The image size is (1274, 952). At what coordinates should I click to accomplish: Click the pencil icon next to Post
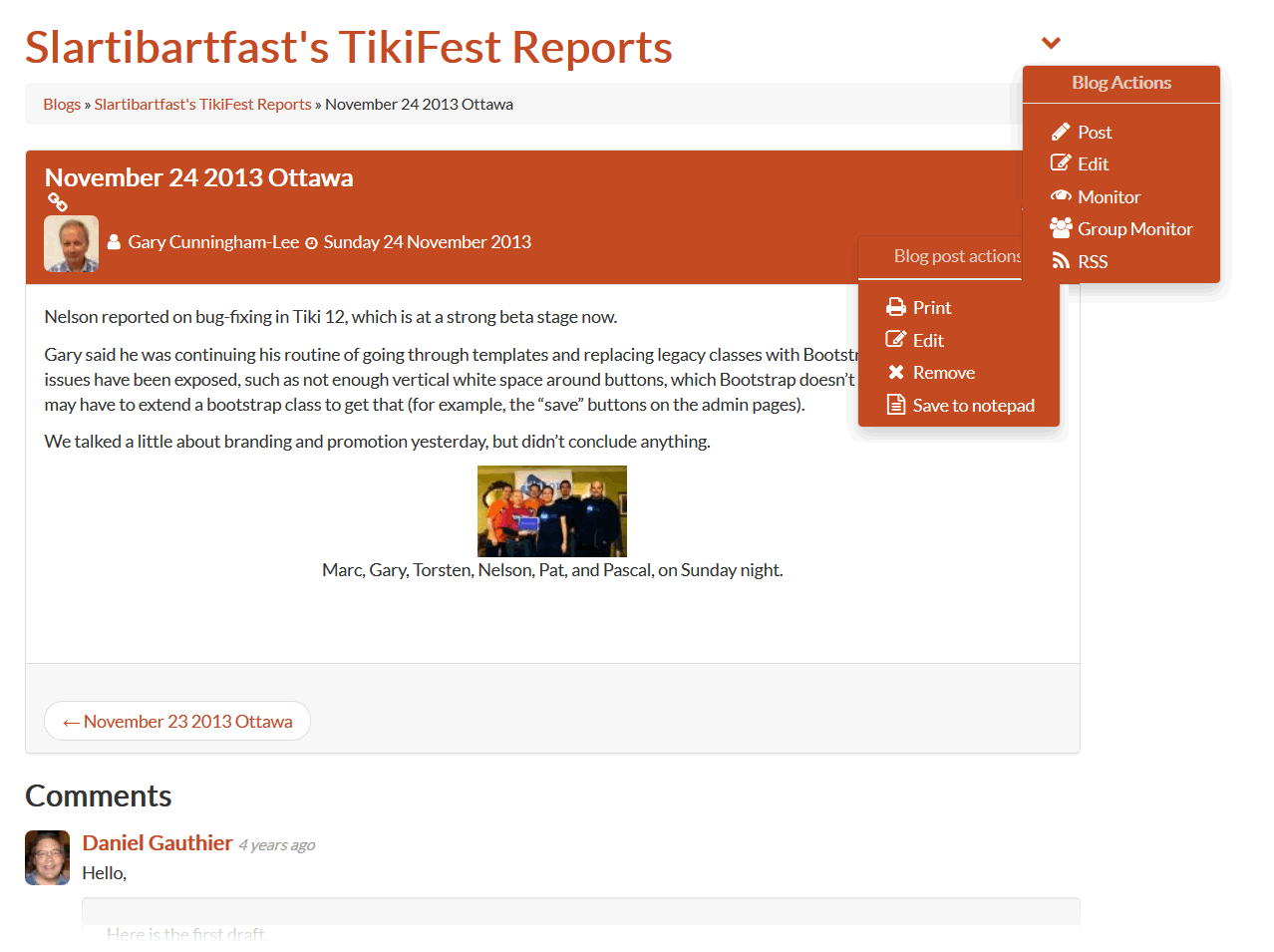pos(1061,132)
